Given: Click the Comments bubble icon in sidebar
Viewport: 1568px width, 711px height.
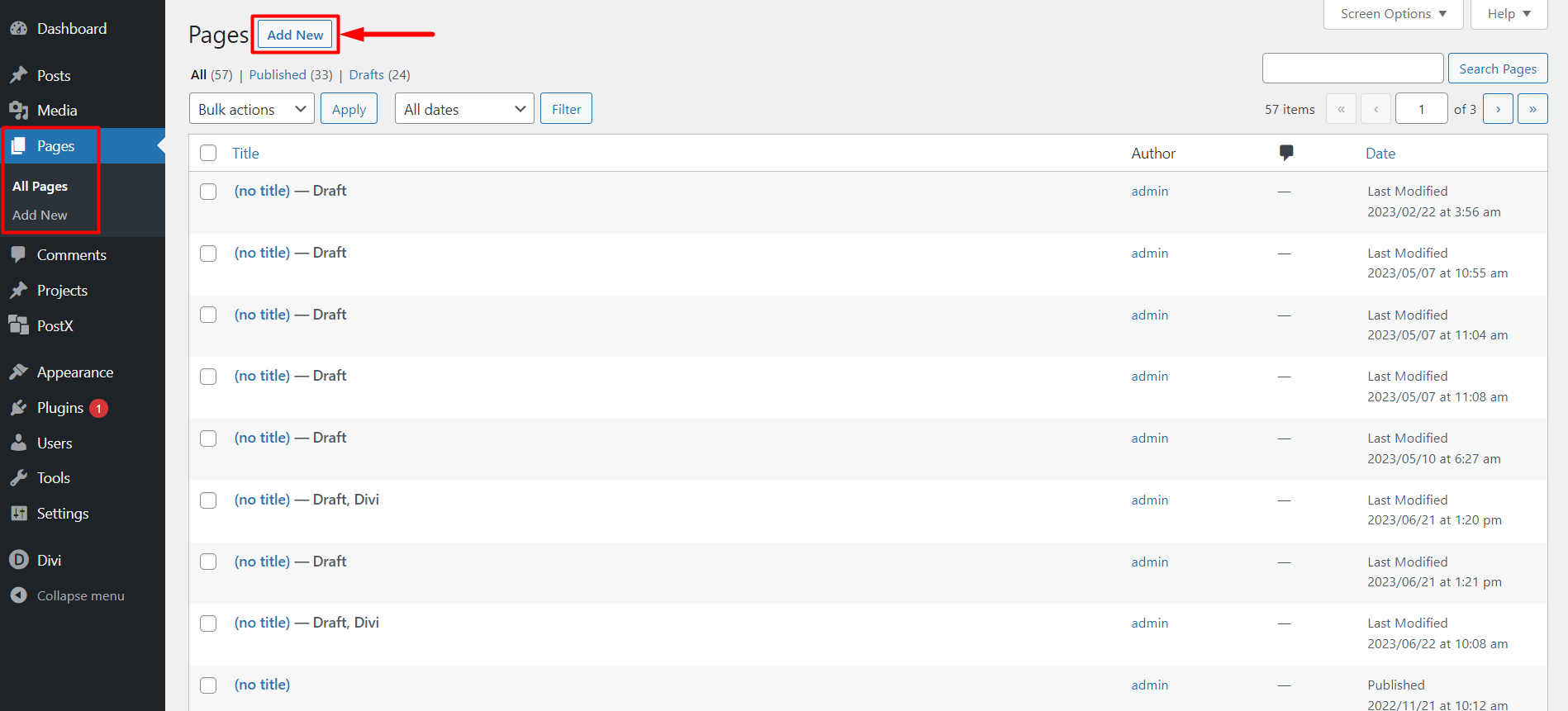Looking at the screenshot, I should tap(18, 255).
